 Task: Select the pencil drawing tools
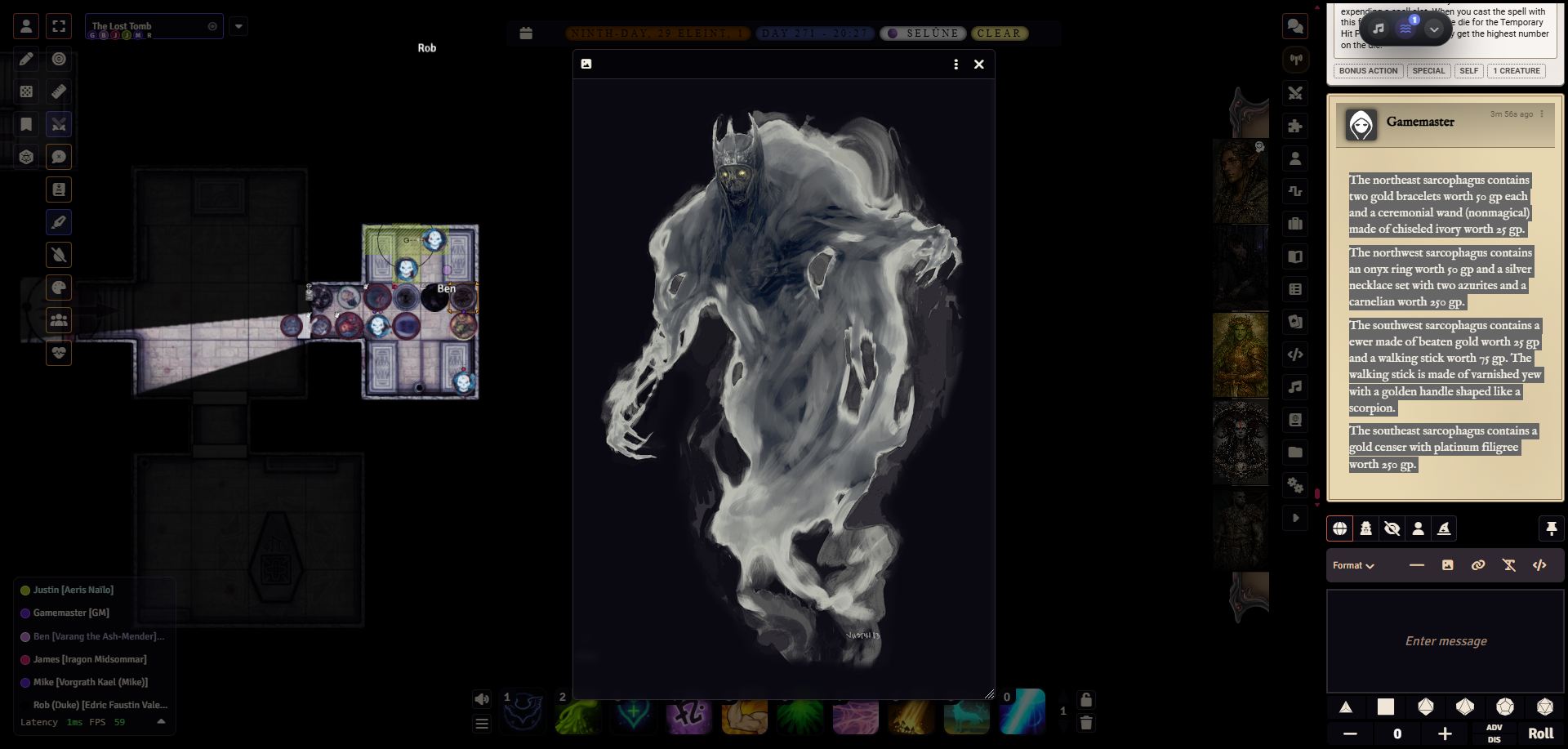point(26,59)
